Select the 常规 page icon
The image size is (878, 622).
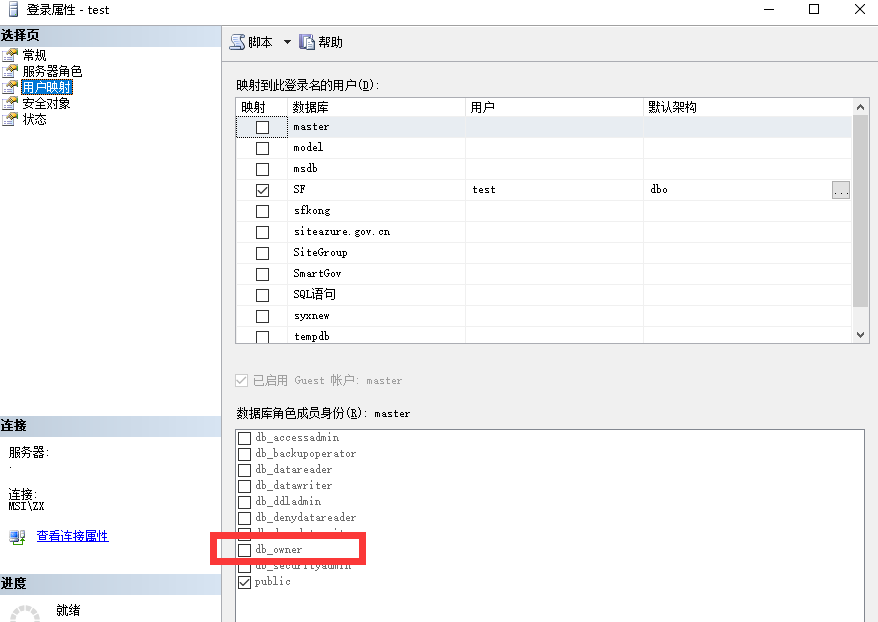10,55
